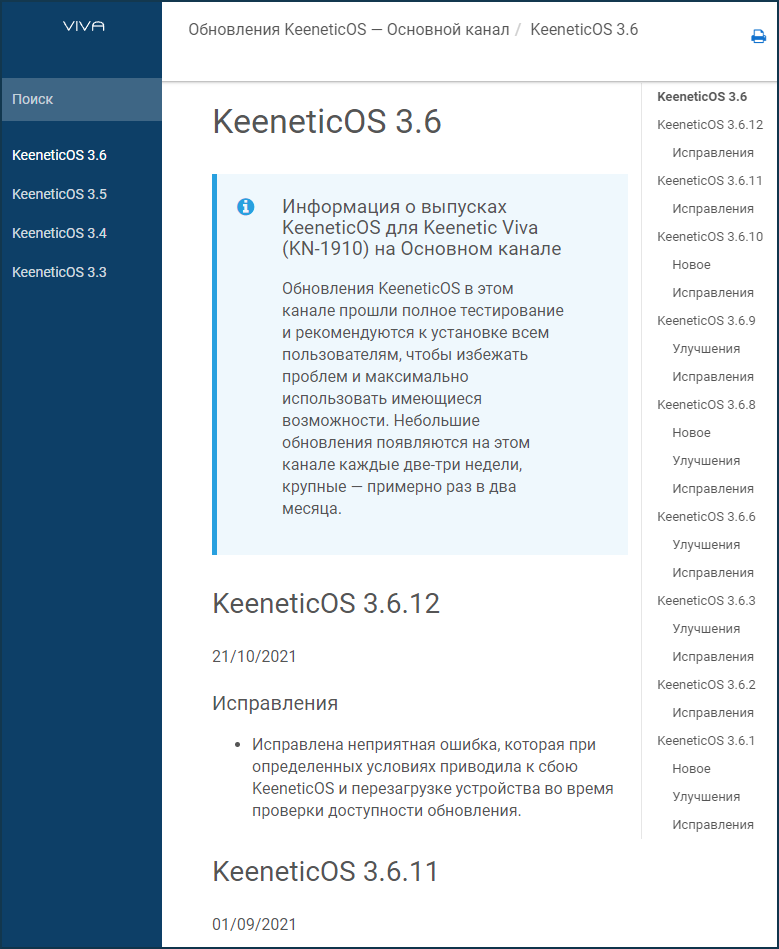Click the date 21/10/2021
Image resolution: width=779 pixels, height=949 pixels.
[x=254, y=657]
